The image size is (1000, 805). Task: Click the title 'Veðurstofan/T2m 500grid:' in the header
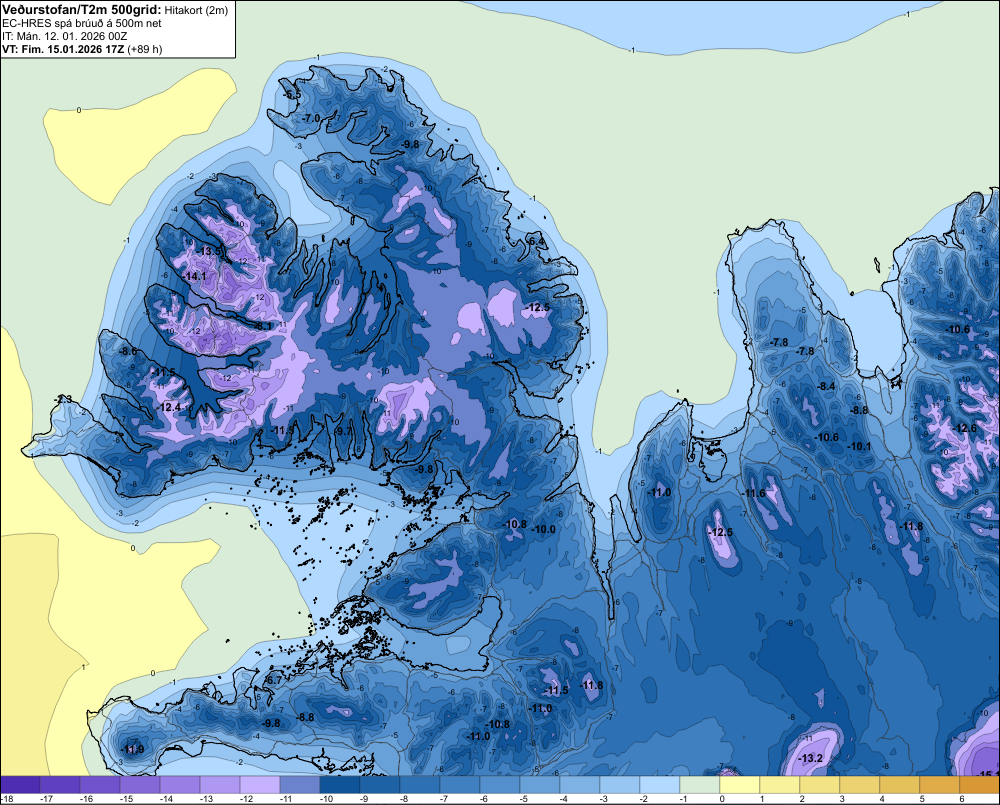(x=81, y=10)
